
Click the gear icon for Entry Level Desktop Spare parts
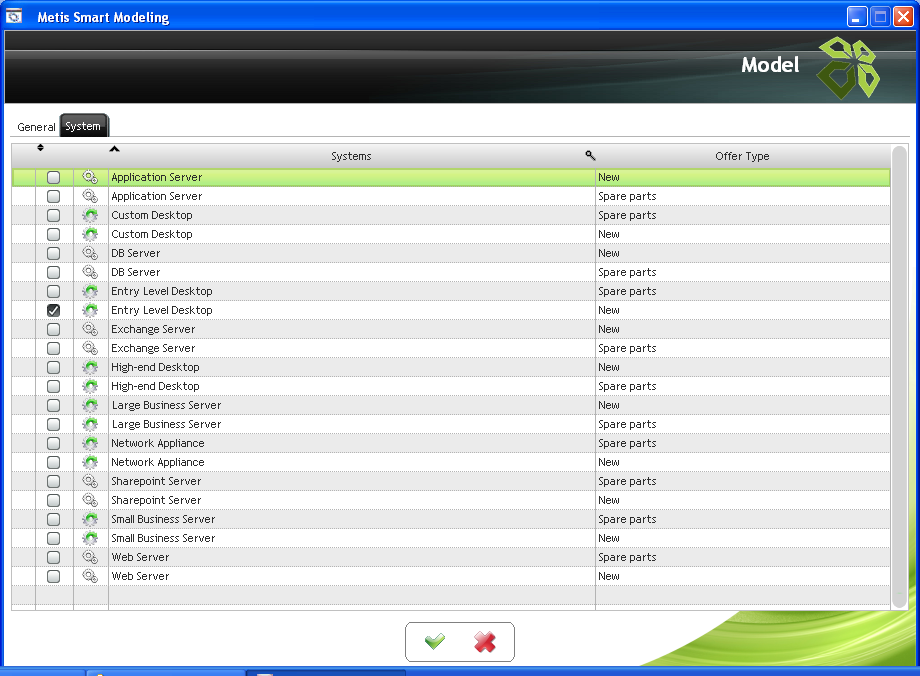pyautogui.click(x=90, y=291)
